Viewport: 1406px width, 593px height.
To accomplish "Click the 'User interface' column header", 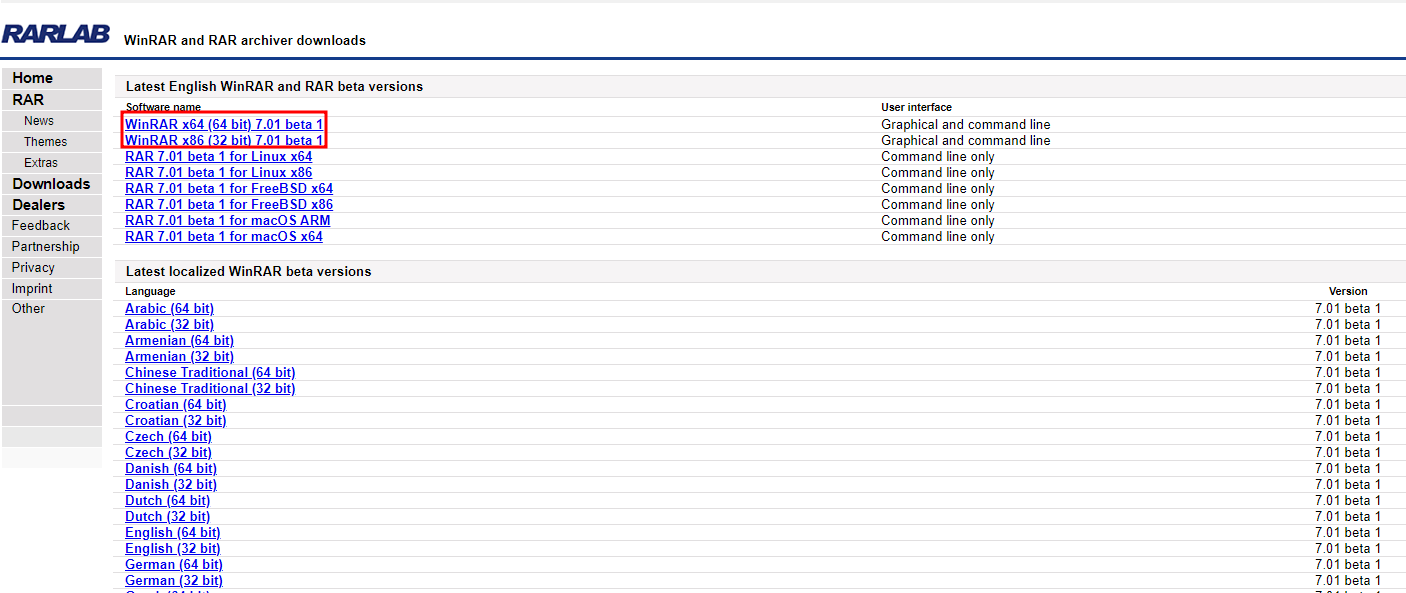I will click(x=916, y=107).
